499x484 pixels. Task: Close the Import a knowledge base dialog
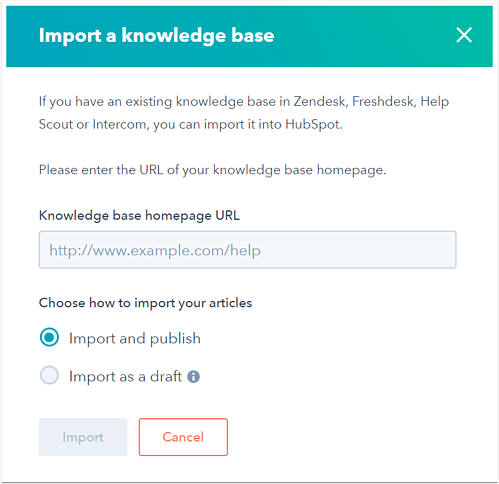(464, 35)
